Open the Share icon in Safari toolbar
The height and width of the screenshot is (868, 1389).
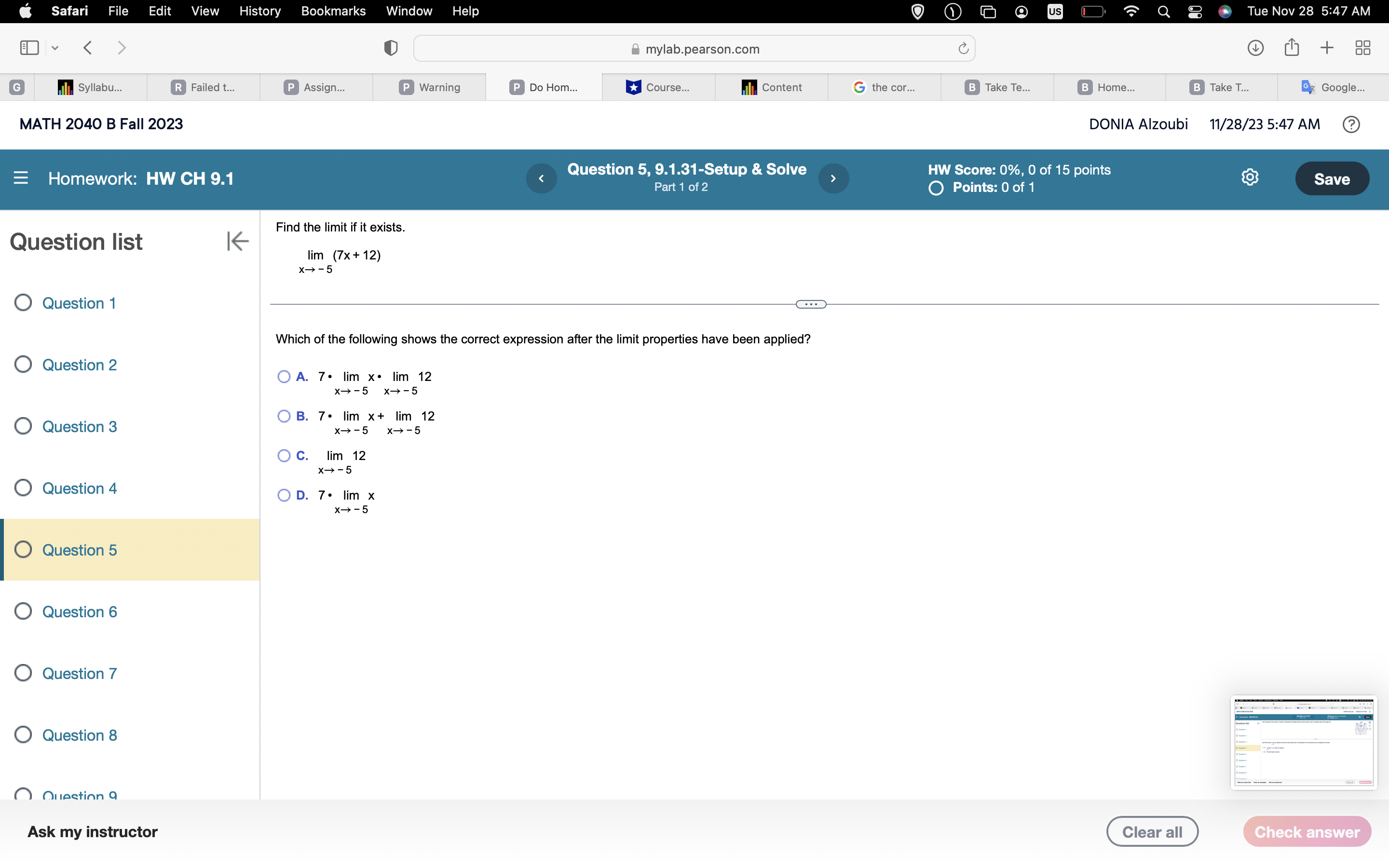1291,48
